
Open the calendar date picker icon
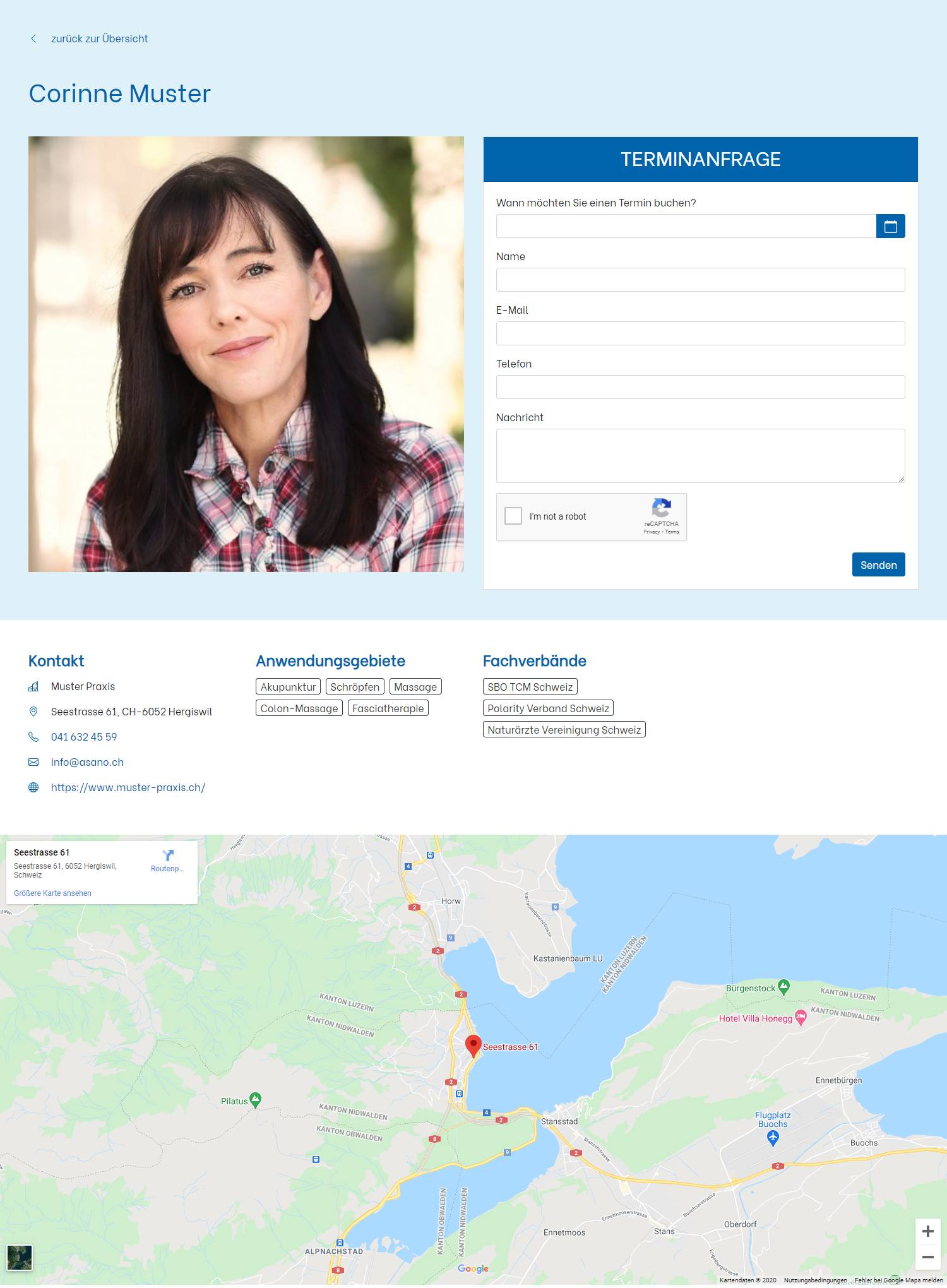[x=890, y=226]
